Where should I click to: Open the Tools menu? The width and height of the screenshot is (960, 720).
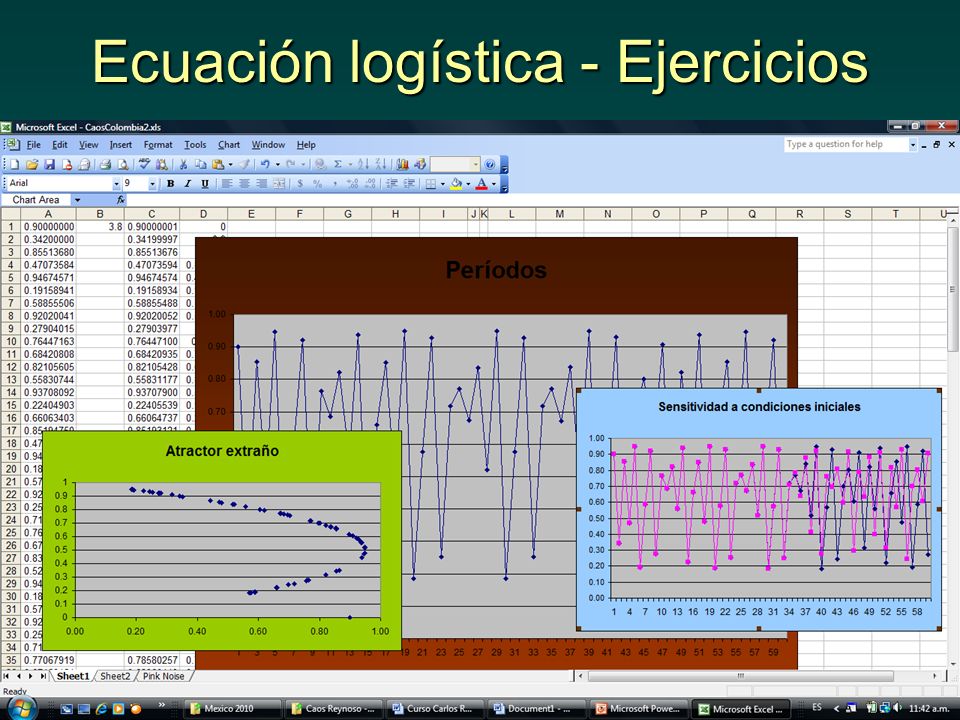coord(195,144)
